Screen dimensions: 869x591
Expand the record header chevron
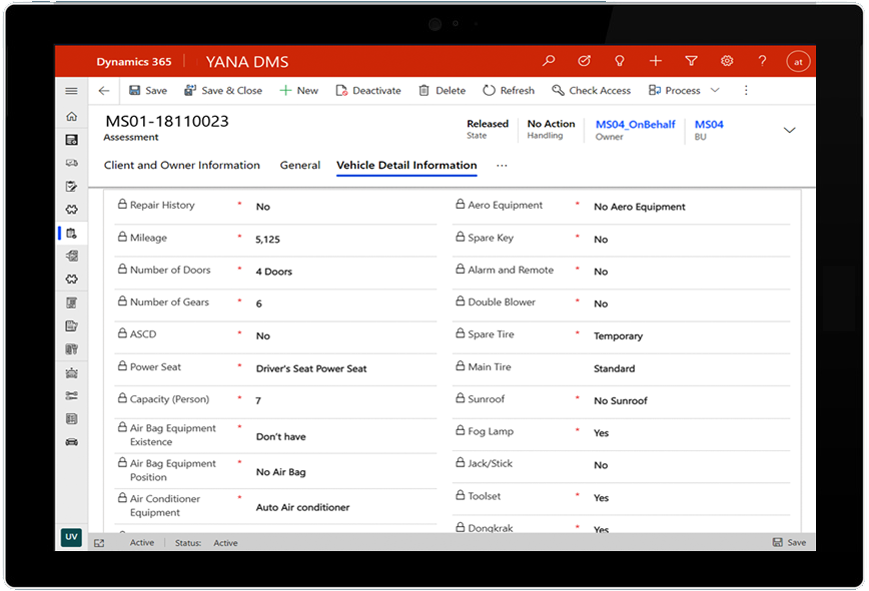(x=789, y=130)
